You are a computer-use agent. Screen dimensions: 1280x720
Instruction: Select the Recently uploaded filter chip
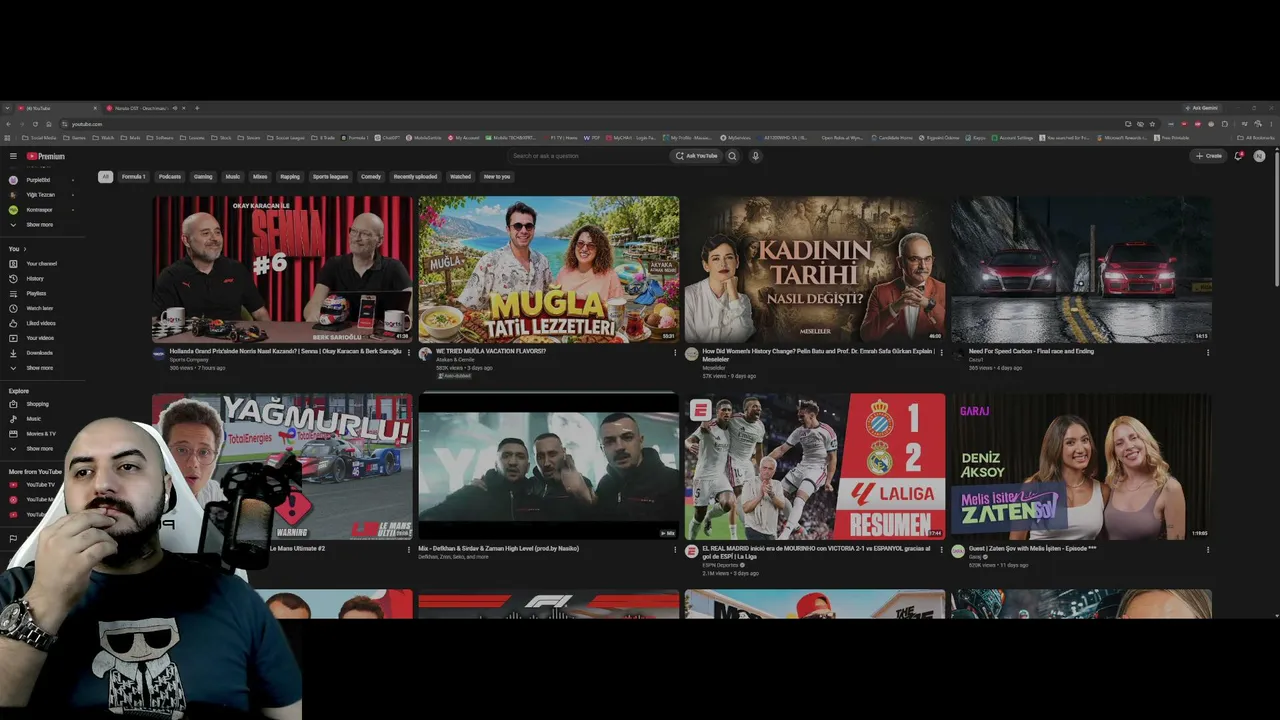(415, 177)
